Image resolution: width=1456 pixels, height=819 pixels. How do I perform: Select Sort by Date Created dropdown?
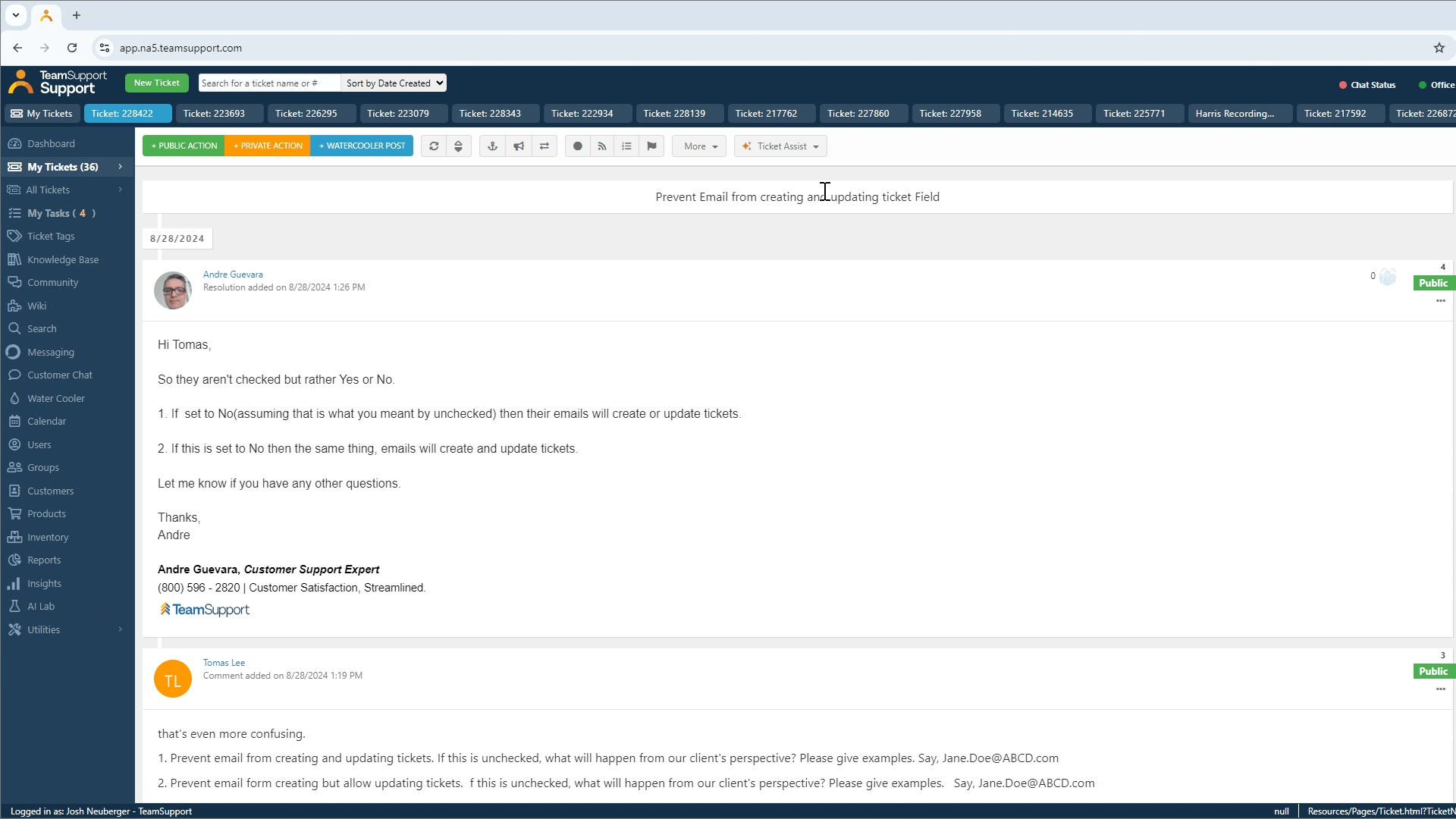394,82
